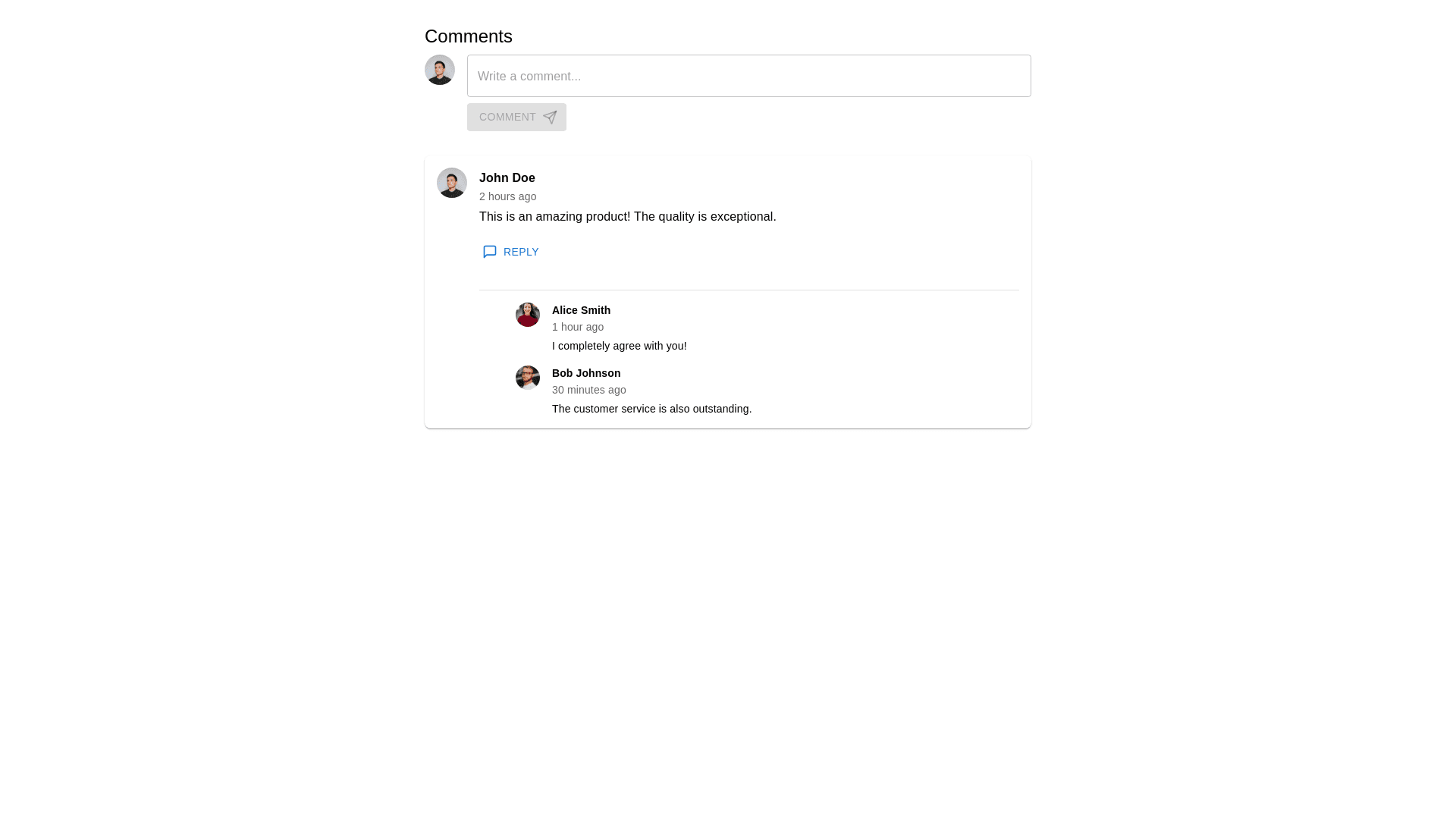Select the "amazing product" comment text
Screen dimensions: 1456x819
[x=628, y=217]
